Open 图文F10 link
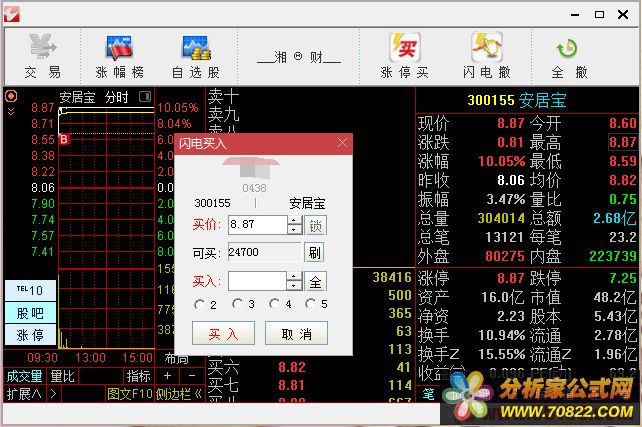Image resolution: width=642 pixels, height=427 pixels. 130,394
